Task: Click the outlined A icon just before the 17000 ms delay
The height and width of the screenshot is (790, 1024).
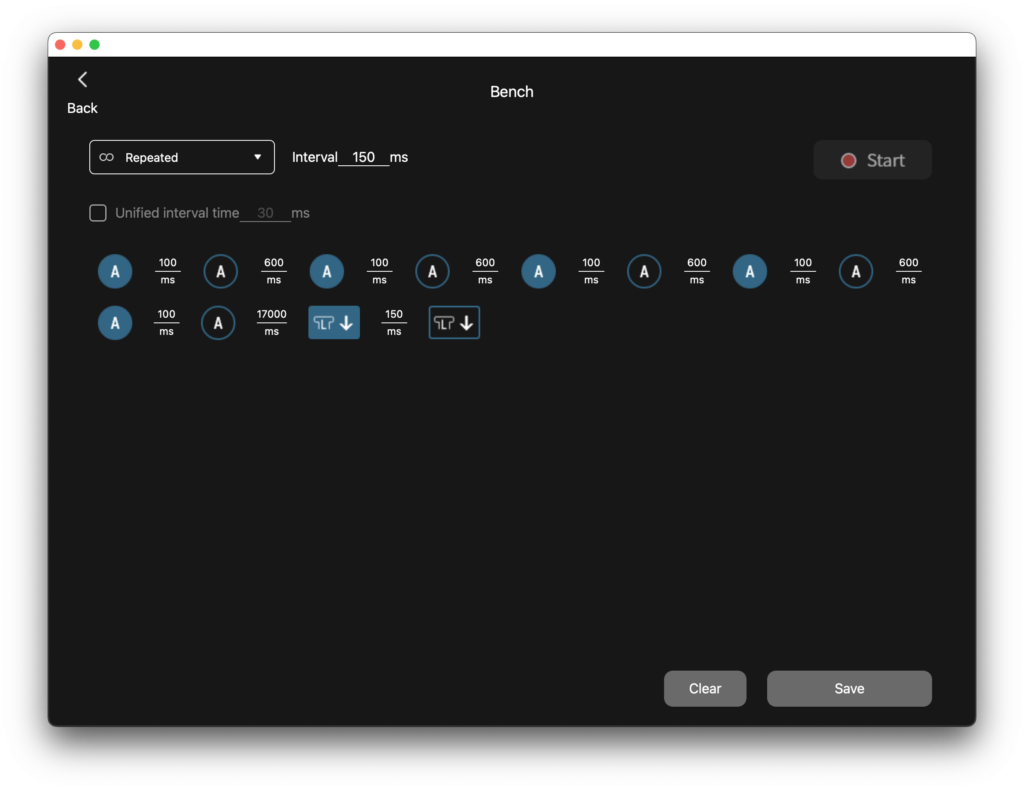Action: coord(218,323)
